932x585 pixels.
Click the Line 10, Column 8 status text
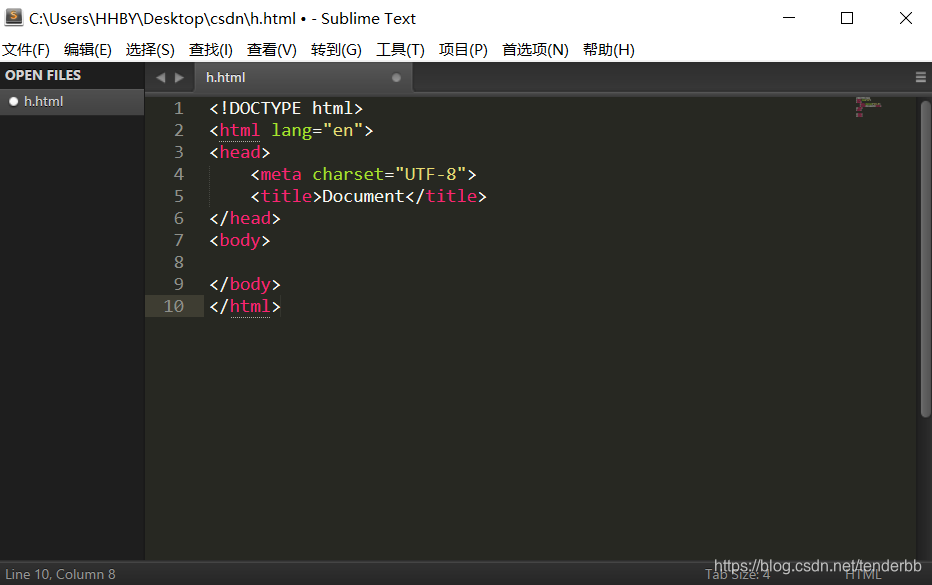tap(60, 574)
